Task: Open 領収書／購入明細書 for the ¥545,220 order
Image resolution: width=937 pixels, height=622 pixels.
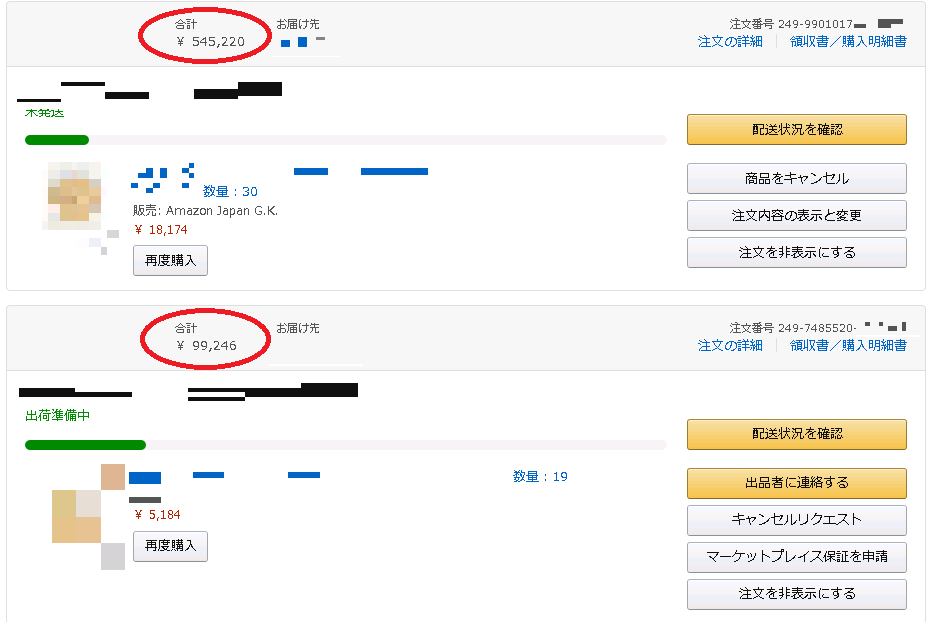Action: [848, 41]
